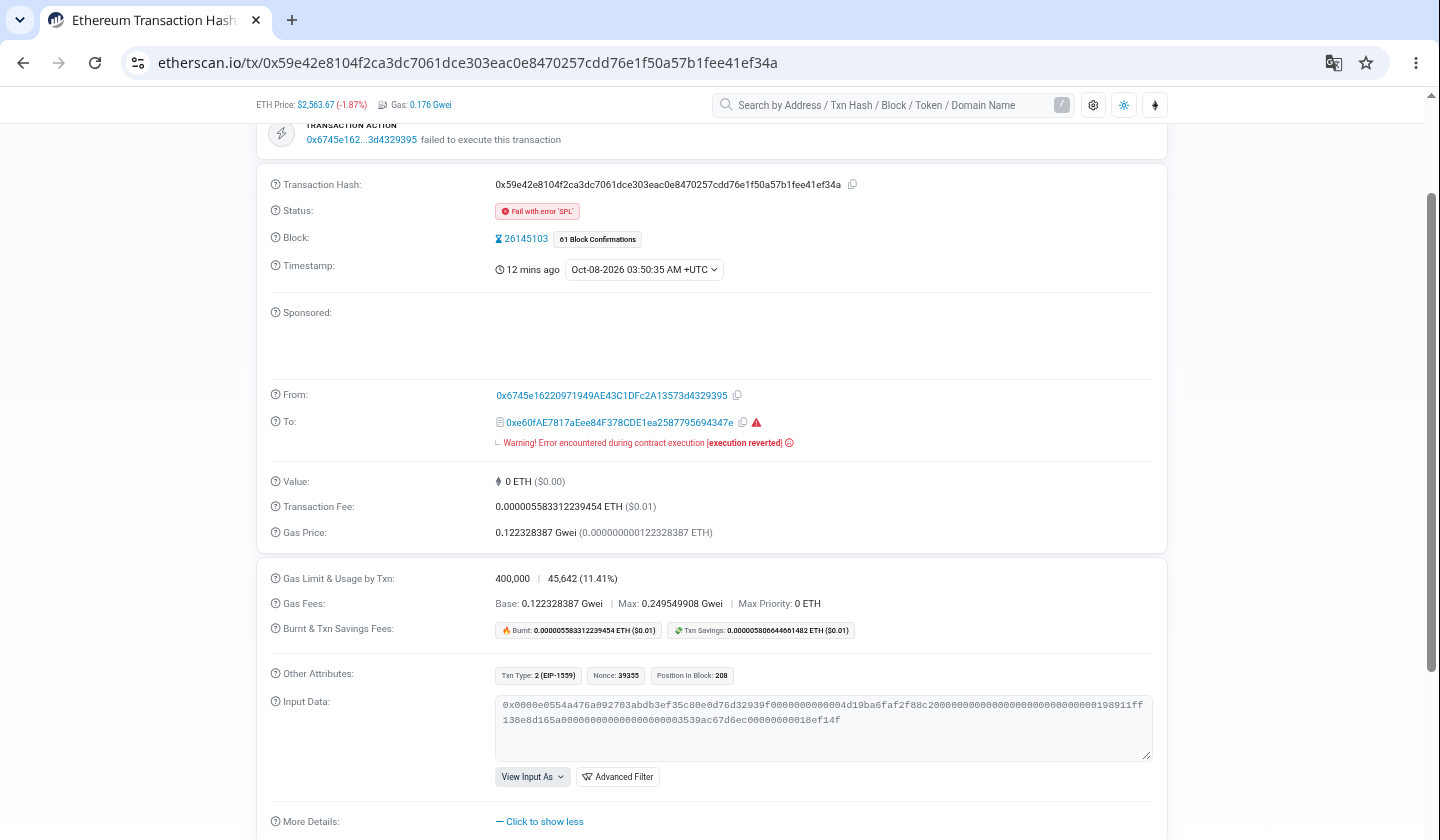Viewport: 1440px width, 840px height.
Task: Click the red warning triangle beside To address
Action: coord(756,423)
